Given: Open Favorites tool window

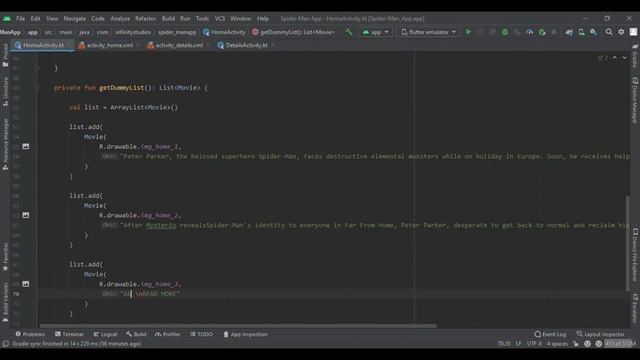Looking at the screenshot, I should (x=5, y=257).
